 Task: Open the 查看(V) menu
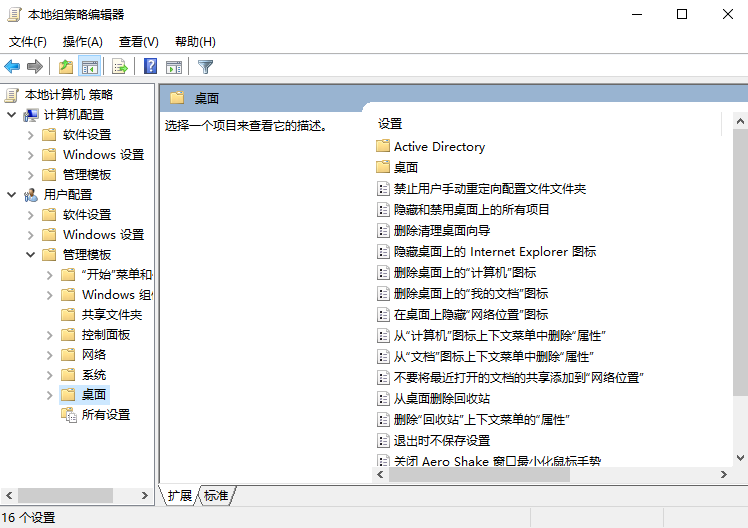(x=138, y=42)
